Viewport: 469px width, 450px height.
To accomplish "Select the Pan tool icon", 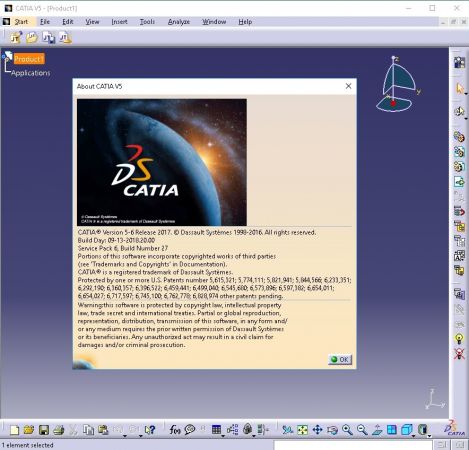I will (317, 430).
